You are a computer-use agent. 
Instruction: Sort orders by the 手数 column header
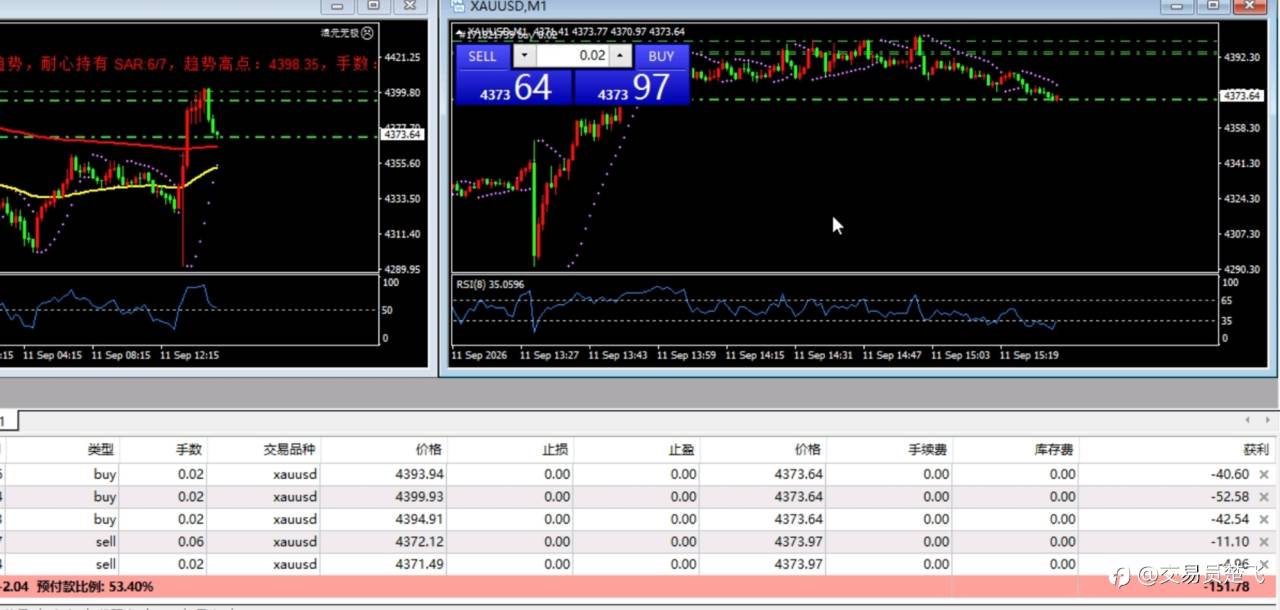(x=164, y=450)
